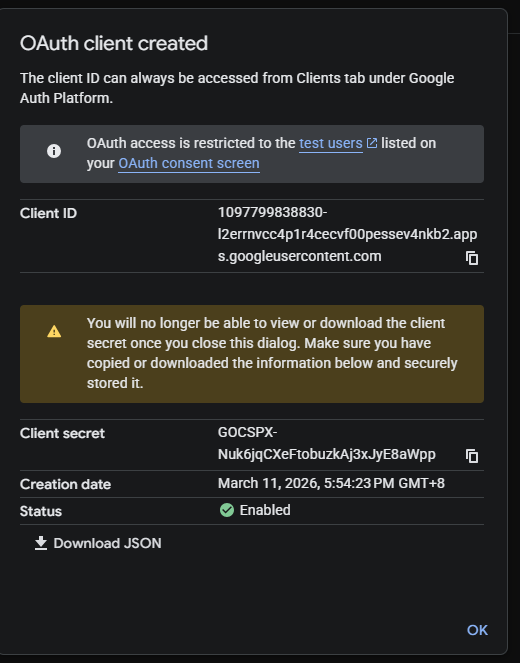Open the OAuth consent screen link
This screenshot has height=663, width=520.
pos(189,163)
